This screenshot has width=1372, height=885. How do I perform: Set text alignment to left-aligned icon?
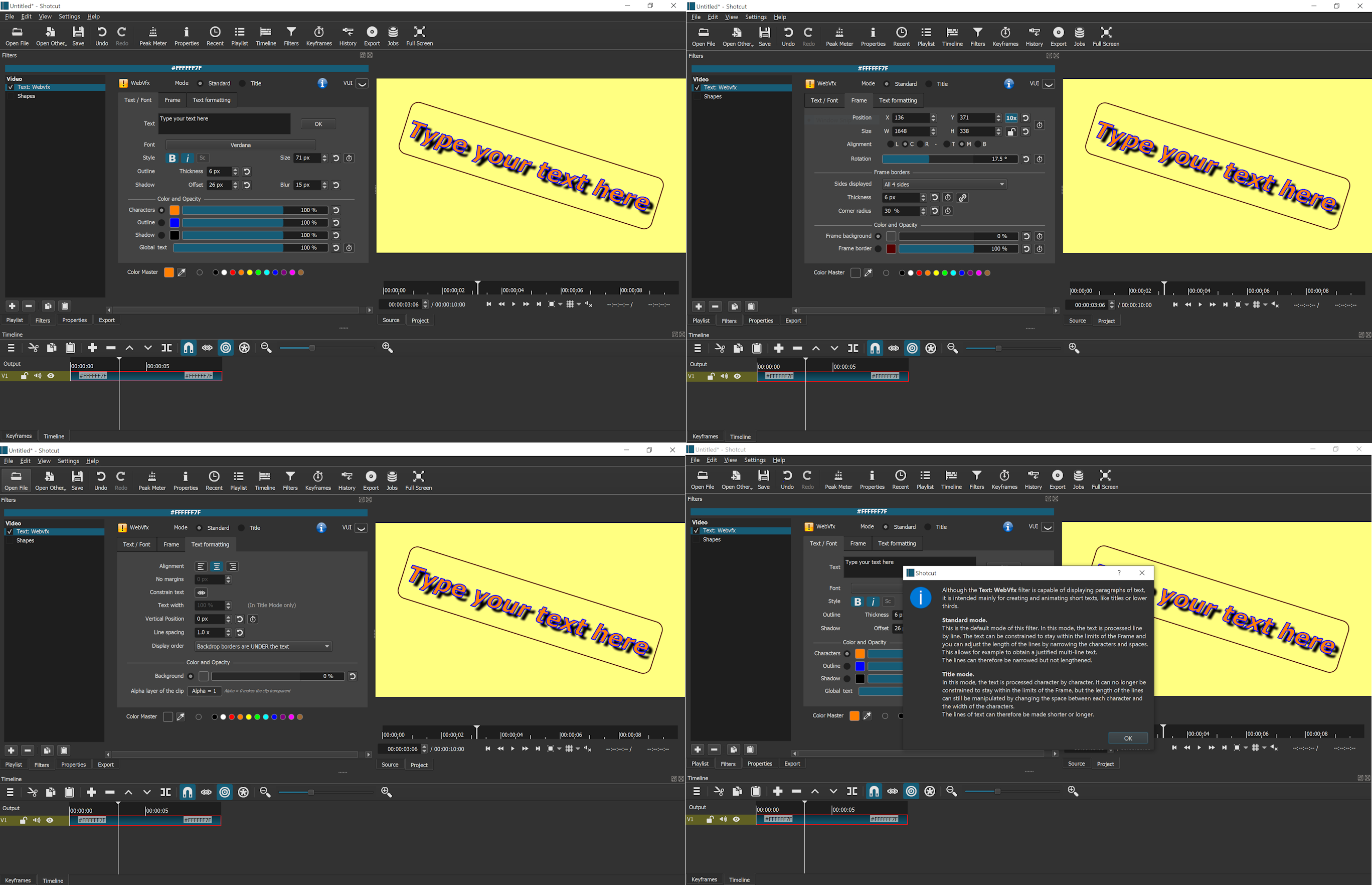pos(201,566)
